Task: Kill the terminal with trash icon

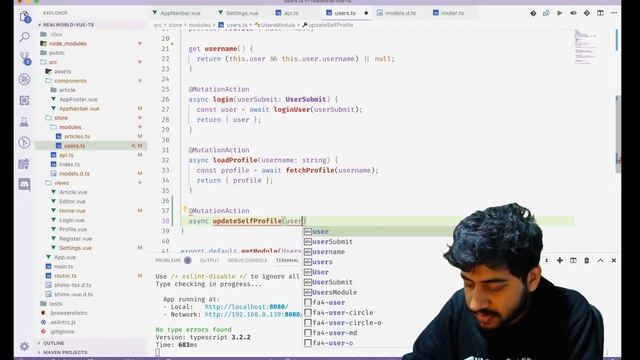Action: 587,260
